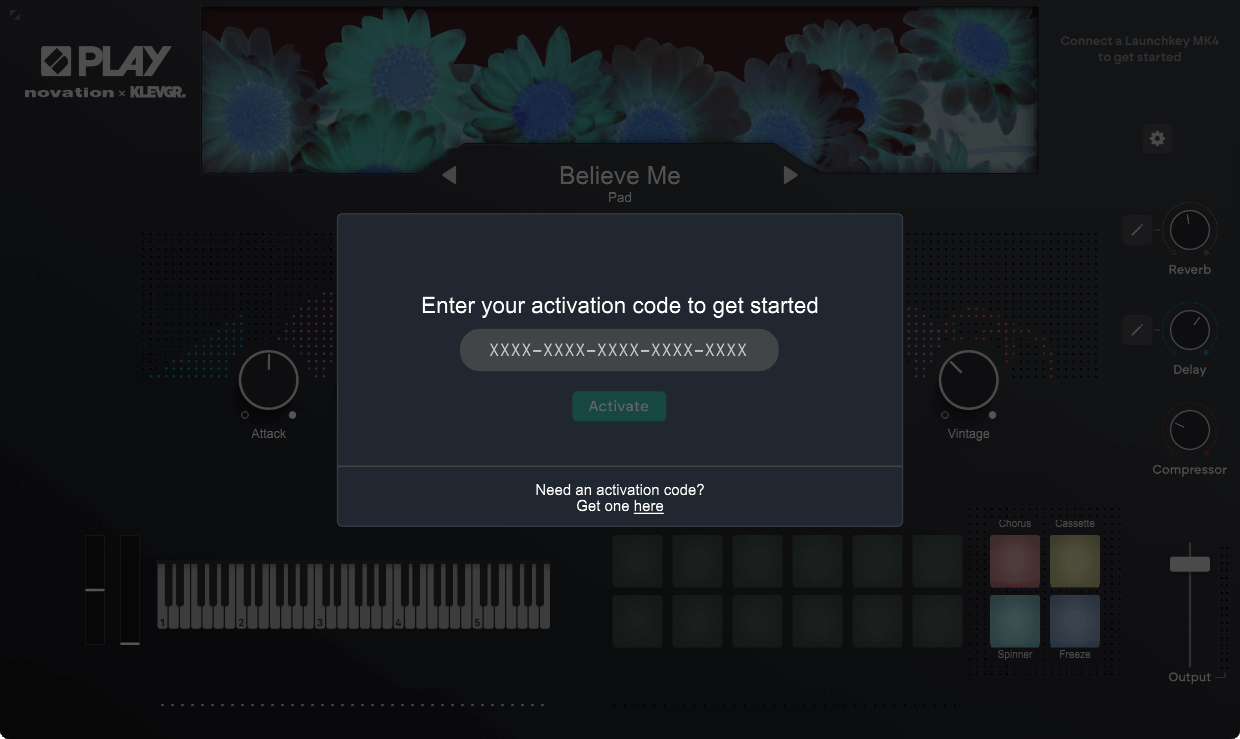The width and height of the screenshot is (1240, 739).
Task: Click the 'Pad' category label
Action: [620, 198]
